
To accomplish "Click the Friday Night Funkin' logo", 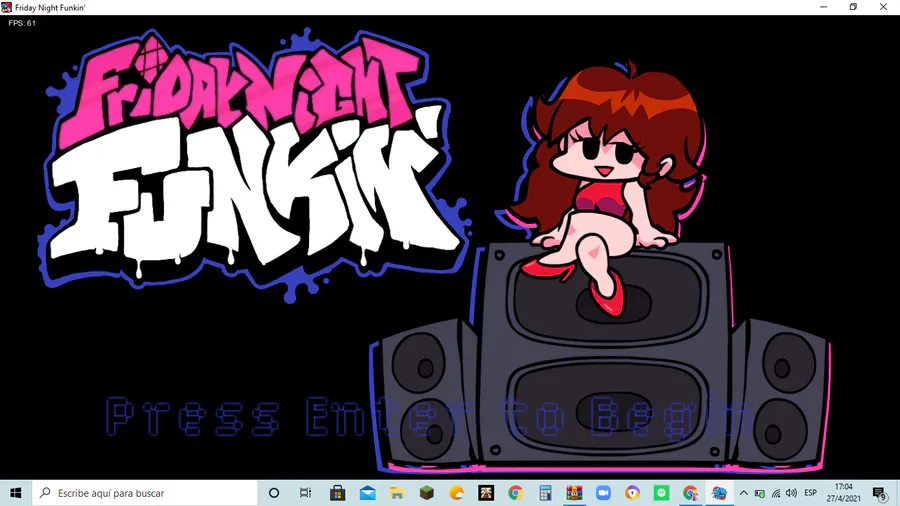I will pos(253,166).
